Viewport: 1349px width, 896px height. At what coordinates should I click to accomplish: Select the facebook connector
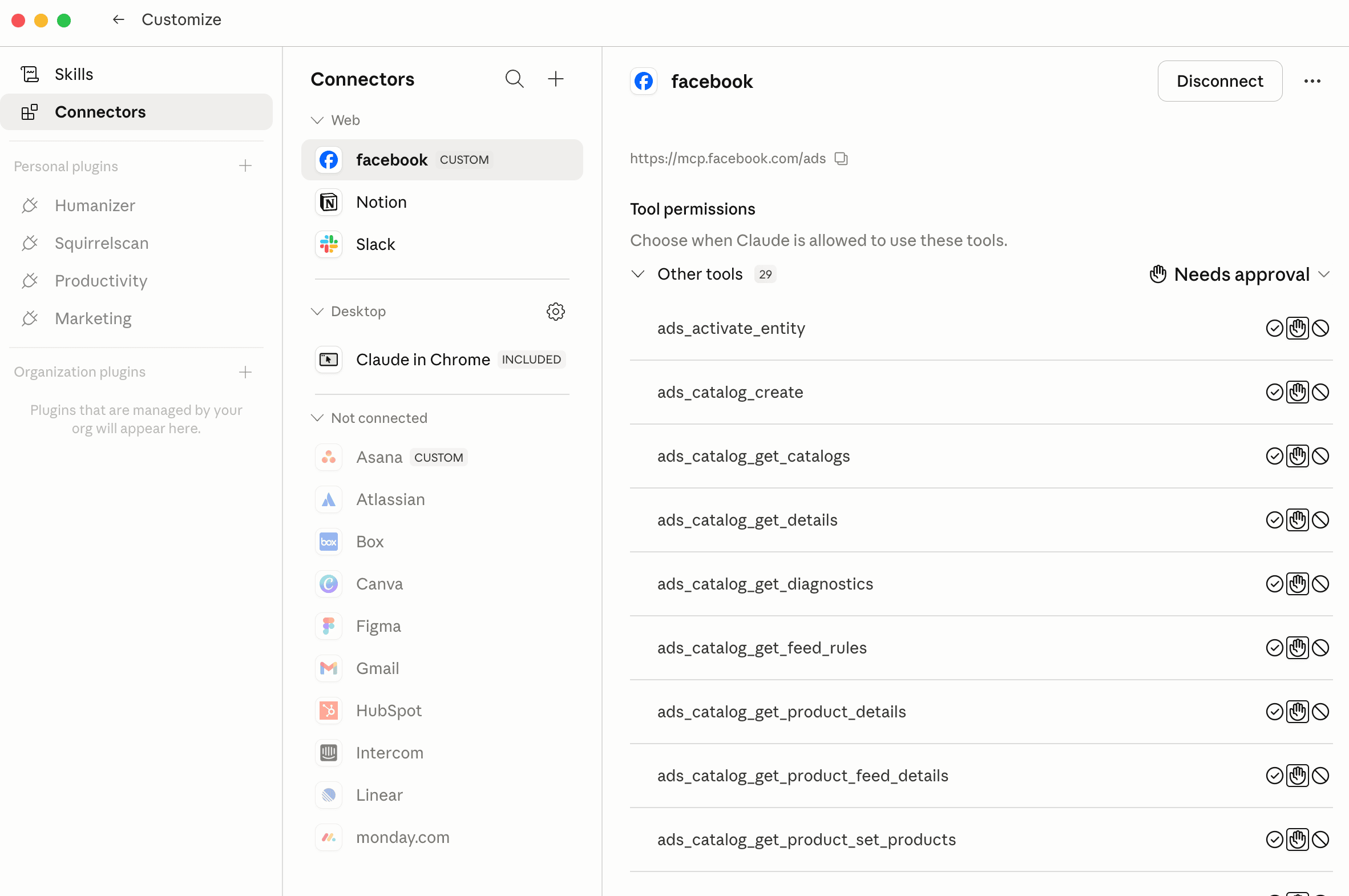(x=442, y=160)
